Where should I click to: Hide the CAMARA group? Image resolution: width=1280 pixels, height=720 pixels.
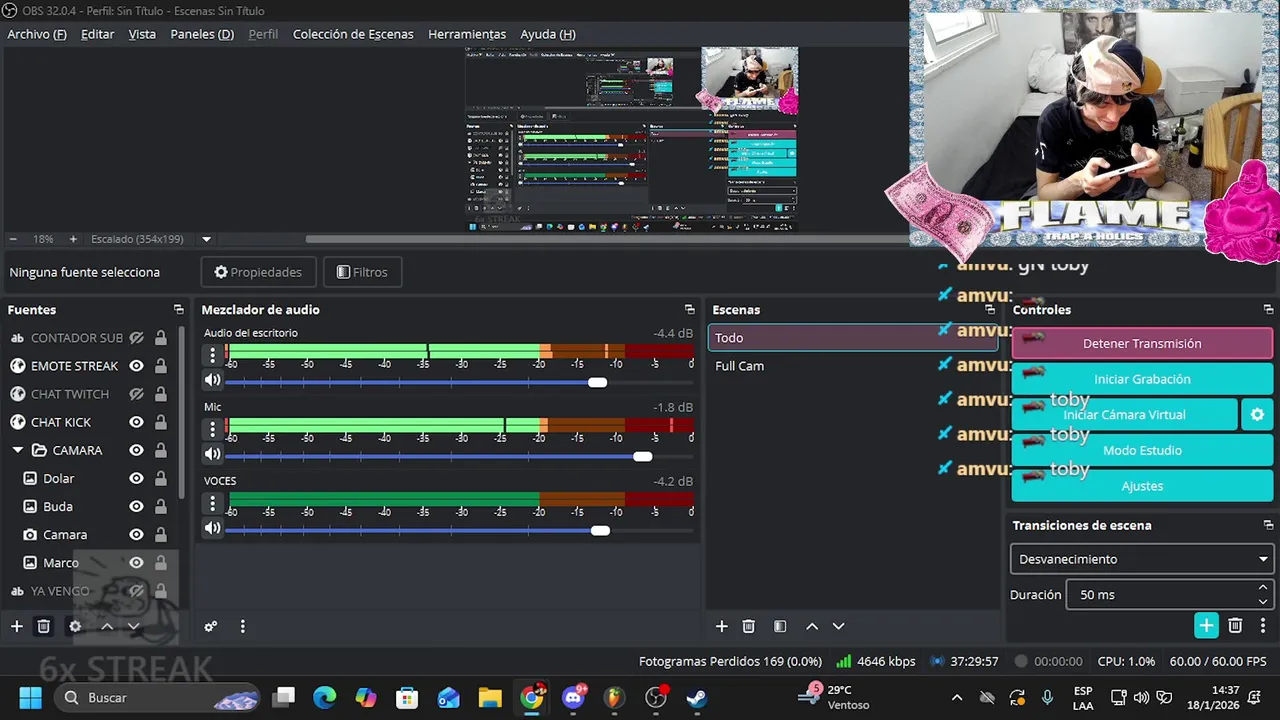137,450
